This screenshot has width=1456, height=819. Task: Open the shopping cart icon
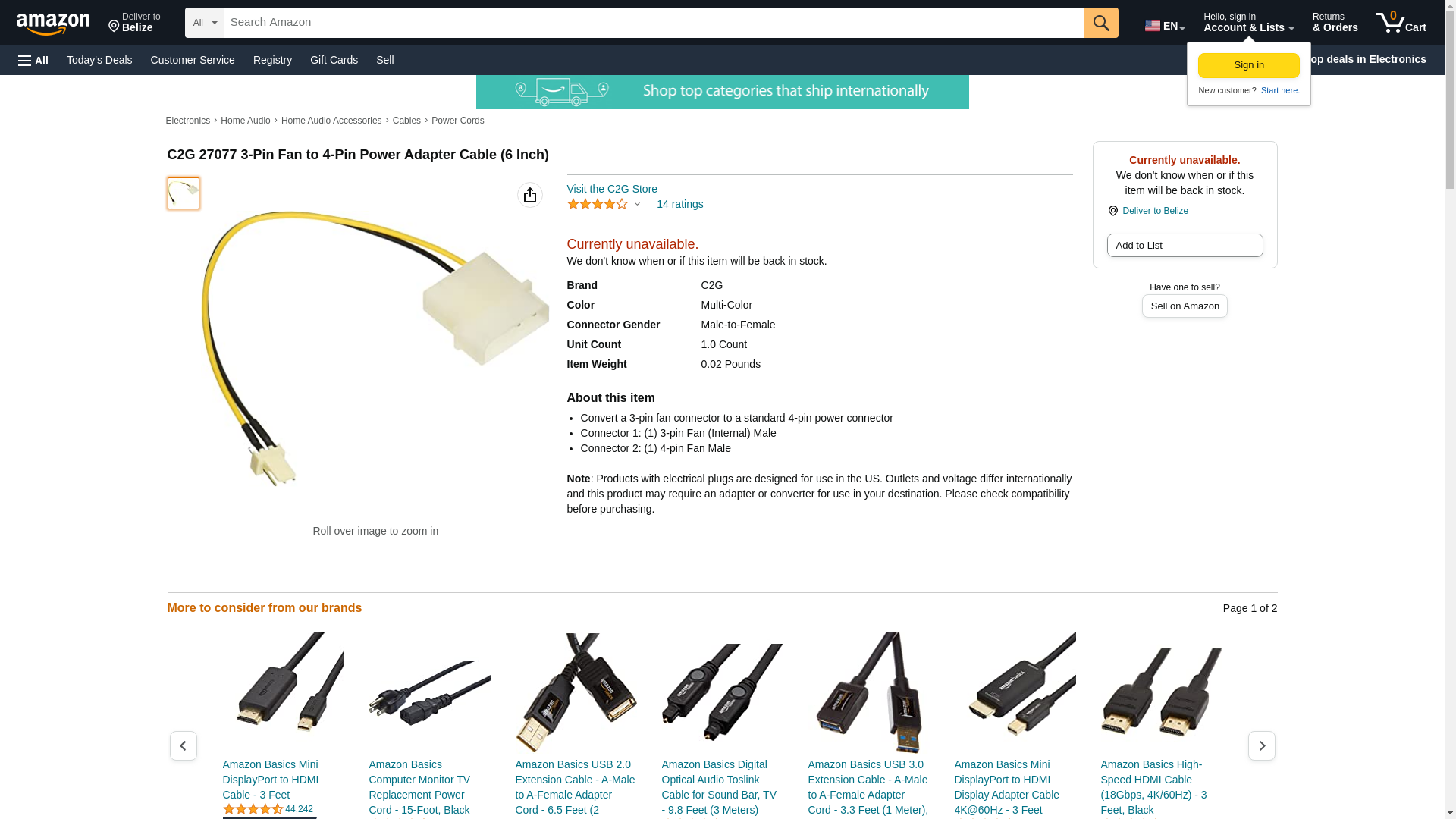(1401, 23)
